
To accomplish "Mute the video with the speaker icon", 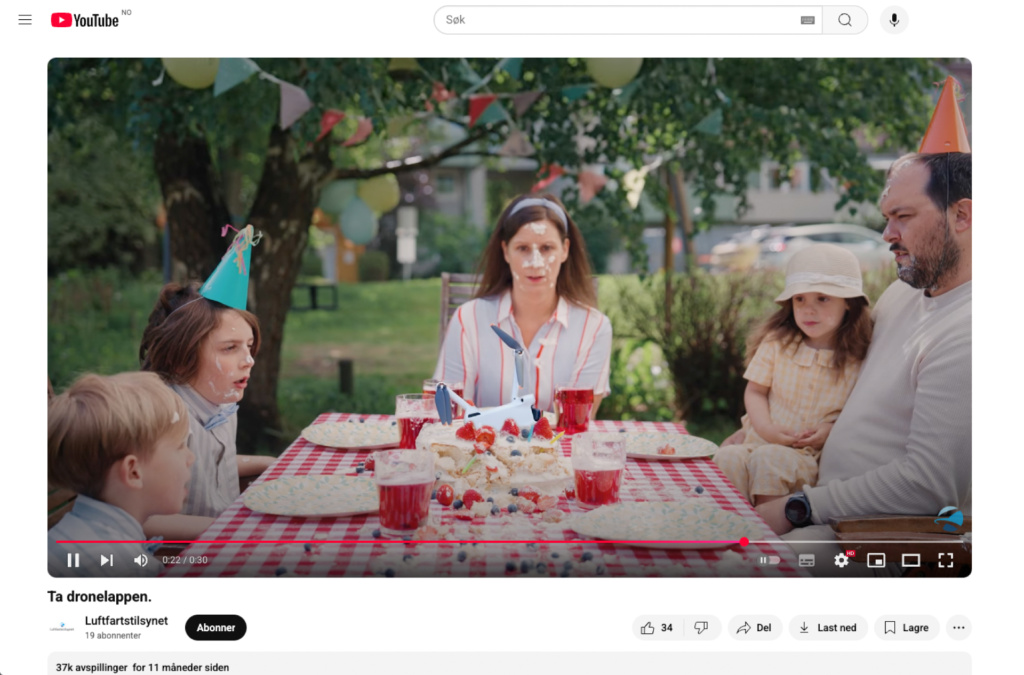I will (140, 560).
